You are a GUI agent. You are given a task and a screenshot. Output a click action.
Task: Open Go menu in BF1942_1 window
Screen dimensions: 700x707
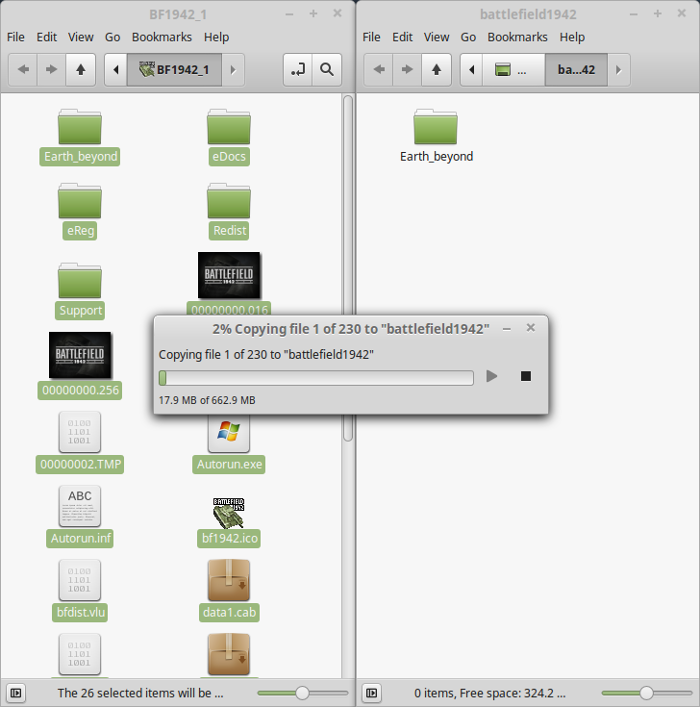click(112, 37)
